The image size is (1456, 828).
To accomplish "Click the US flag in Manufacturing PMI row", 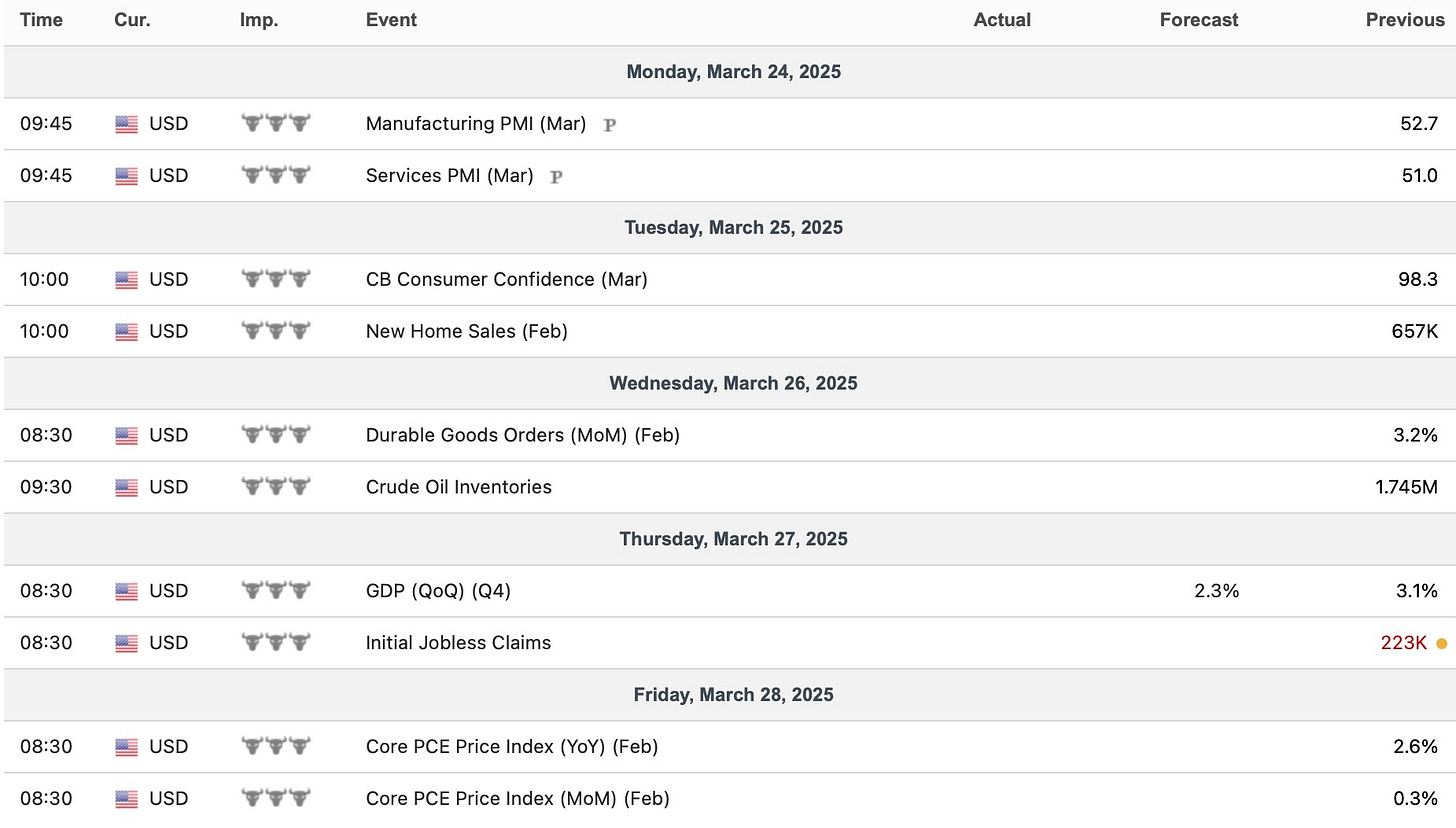I will pos(126,124).
